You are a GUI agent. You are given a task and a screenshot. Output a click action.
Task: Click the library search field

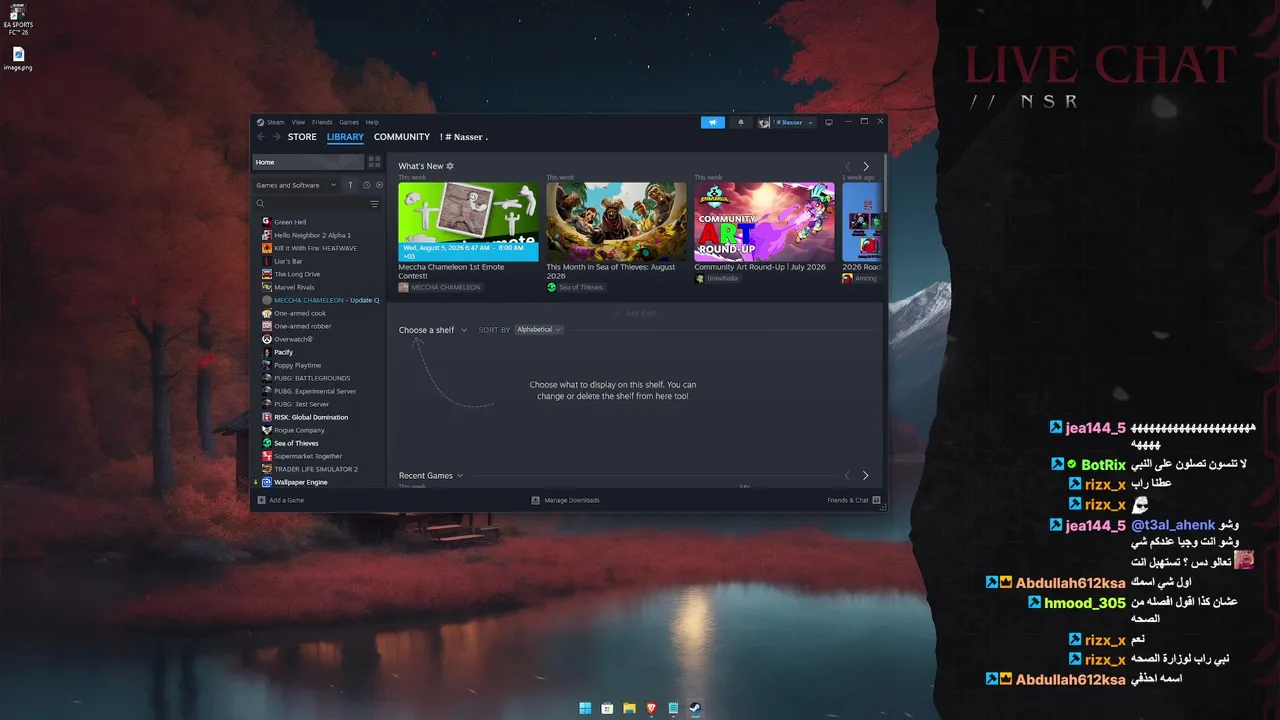[x=312, y=204]
